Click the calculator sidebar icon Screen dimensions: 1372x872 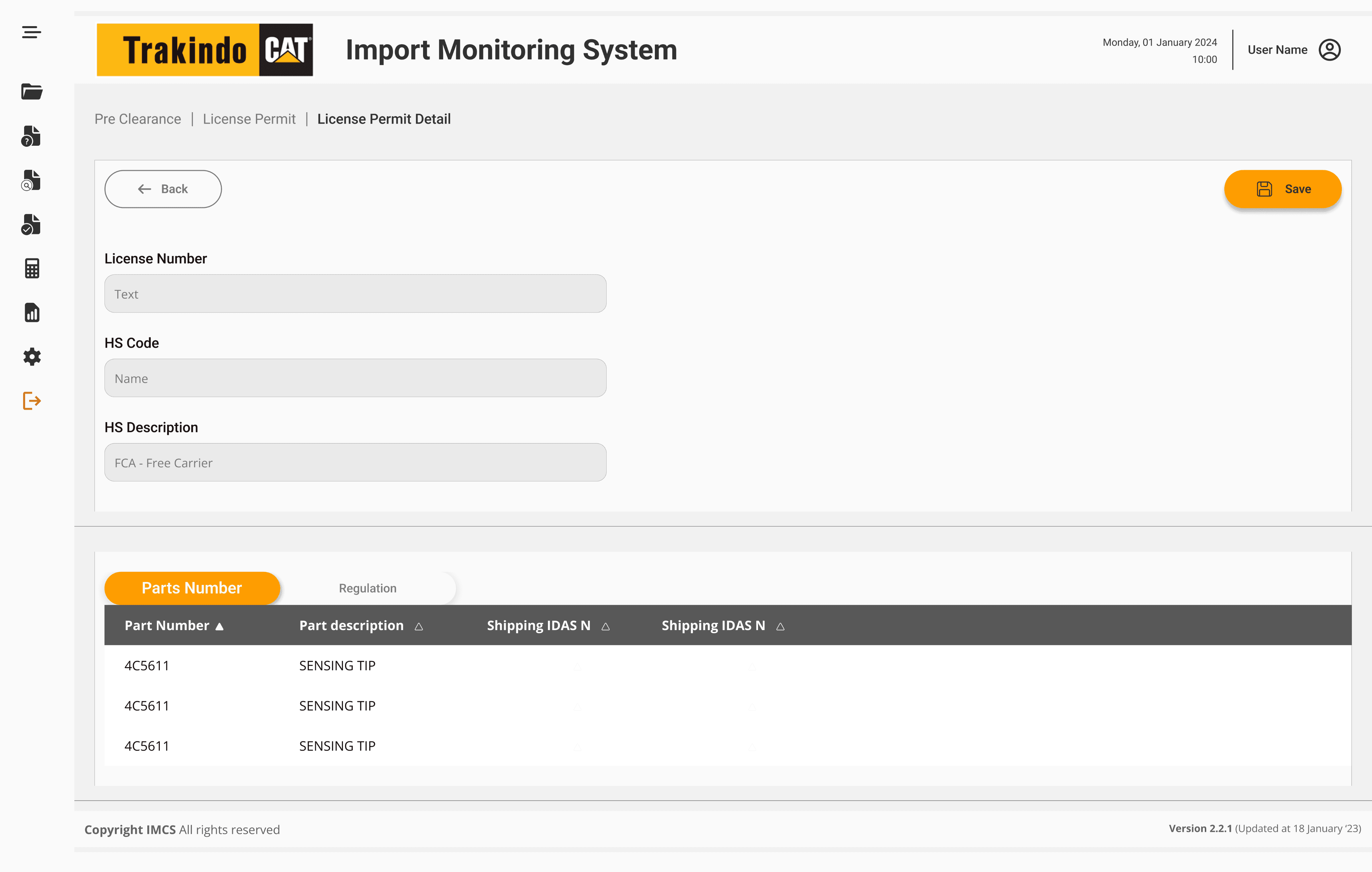pos(31,268)
